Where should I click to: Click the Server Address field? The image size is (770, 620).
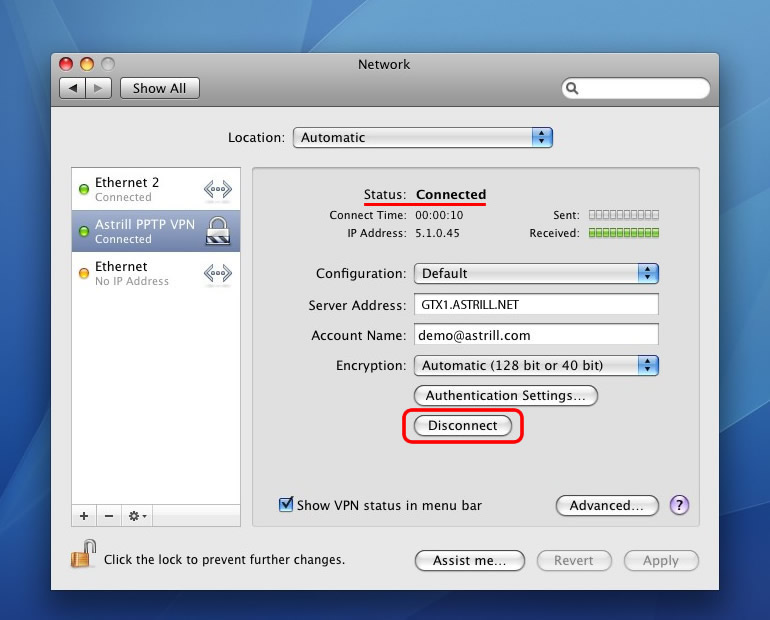pos(536,305)
